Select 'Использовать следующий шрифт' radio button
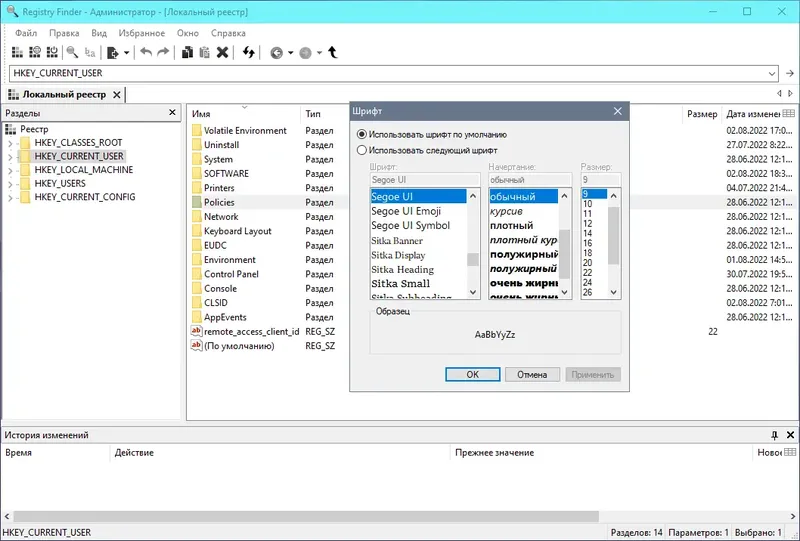 click(362, 151)
